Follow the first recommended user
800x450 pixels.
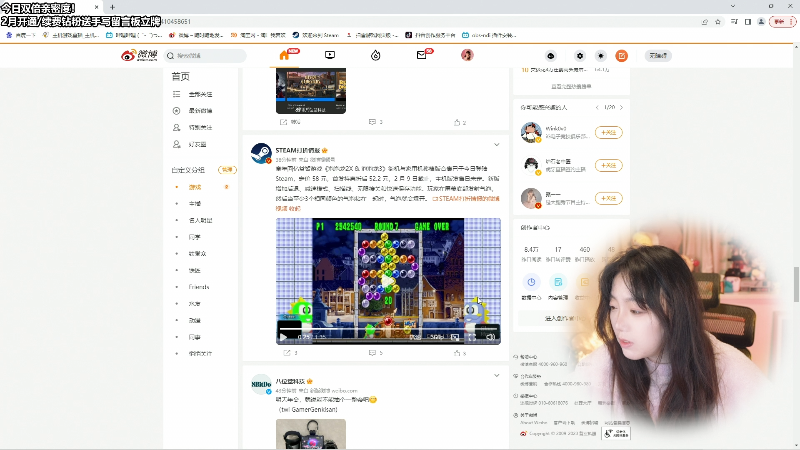click(609, 133)
